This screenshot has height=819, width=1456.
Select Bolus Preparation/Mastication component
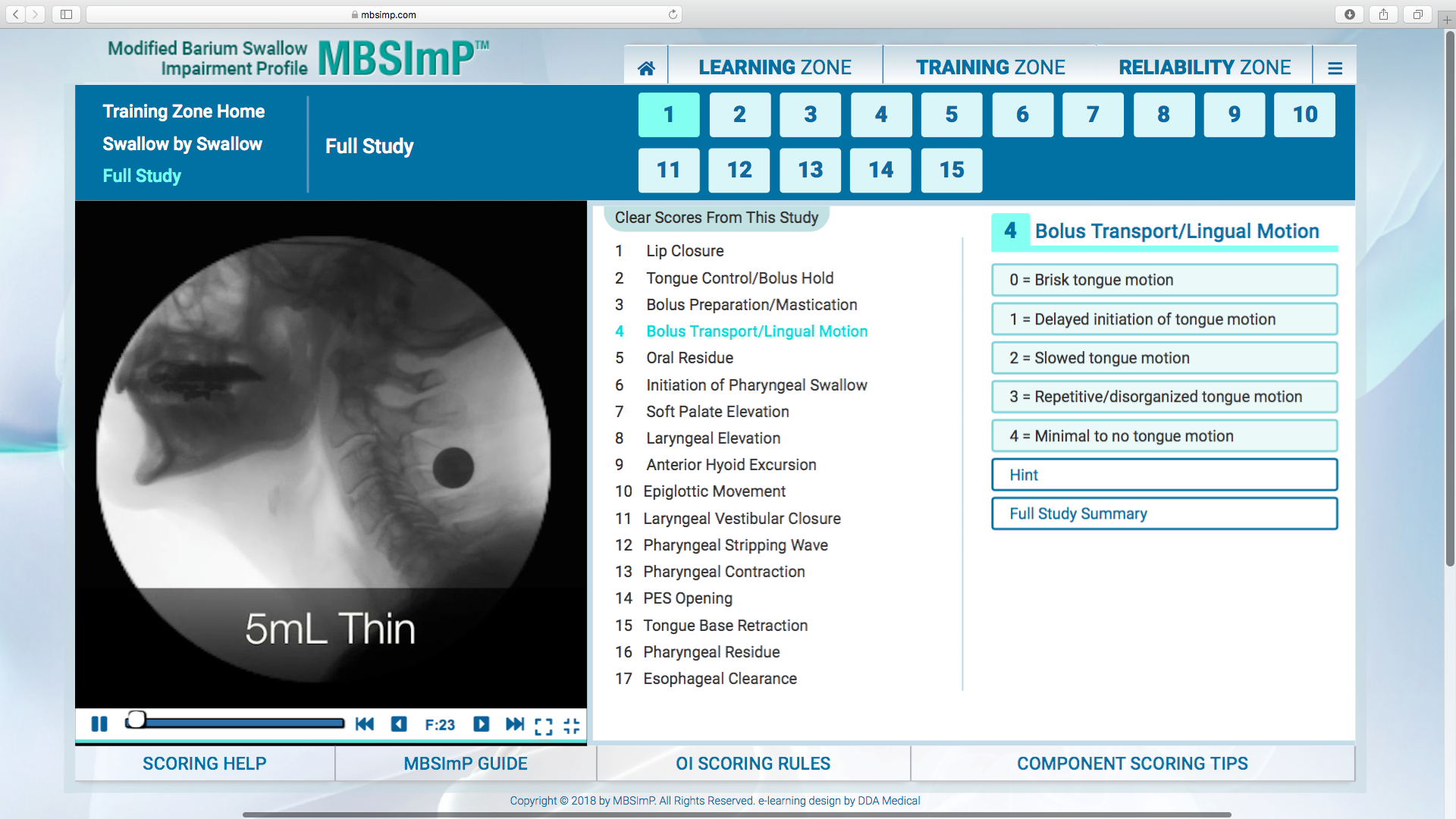(x=752, y=305)
